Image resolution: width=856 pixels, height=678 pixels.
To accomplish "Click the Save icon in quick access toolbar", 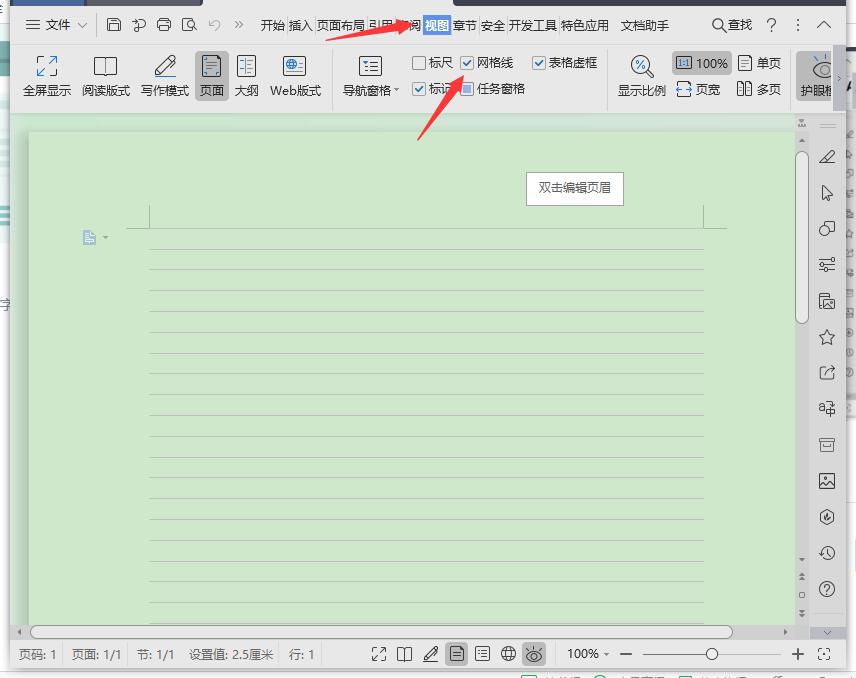I will (x=114, y=25).
